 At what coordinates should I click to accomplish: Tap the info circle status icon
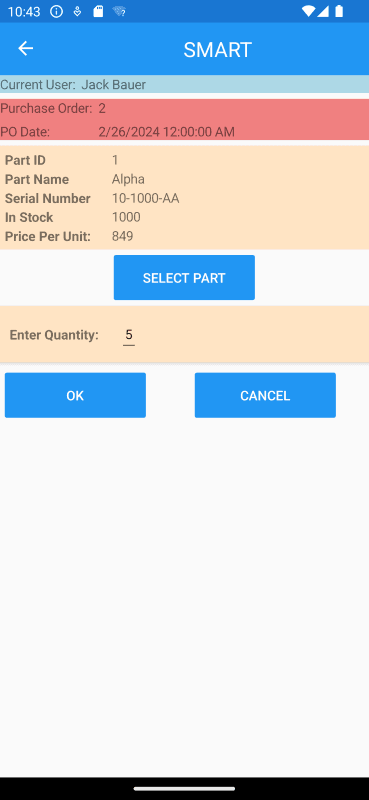coord(57,11)
